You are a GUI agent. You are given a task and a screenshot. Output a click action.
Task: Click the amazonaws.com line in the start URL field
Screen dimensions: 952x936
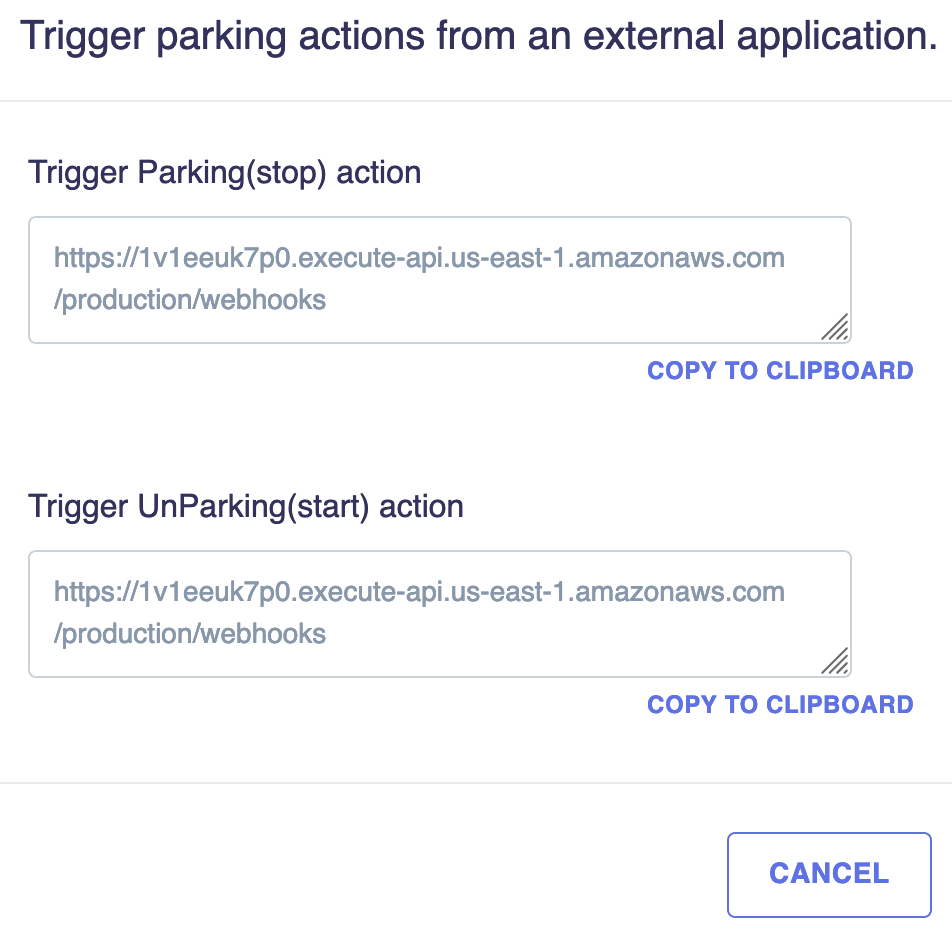click(x=419, y=592)
